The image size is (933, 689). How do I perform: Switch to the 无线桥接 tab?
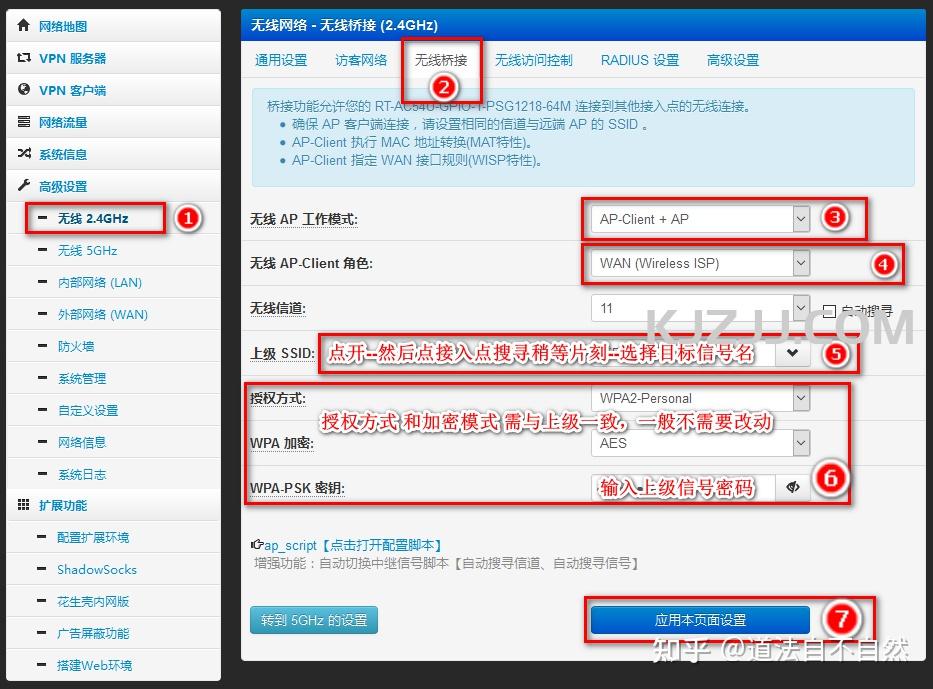tap(441, 60)
